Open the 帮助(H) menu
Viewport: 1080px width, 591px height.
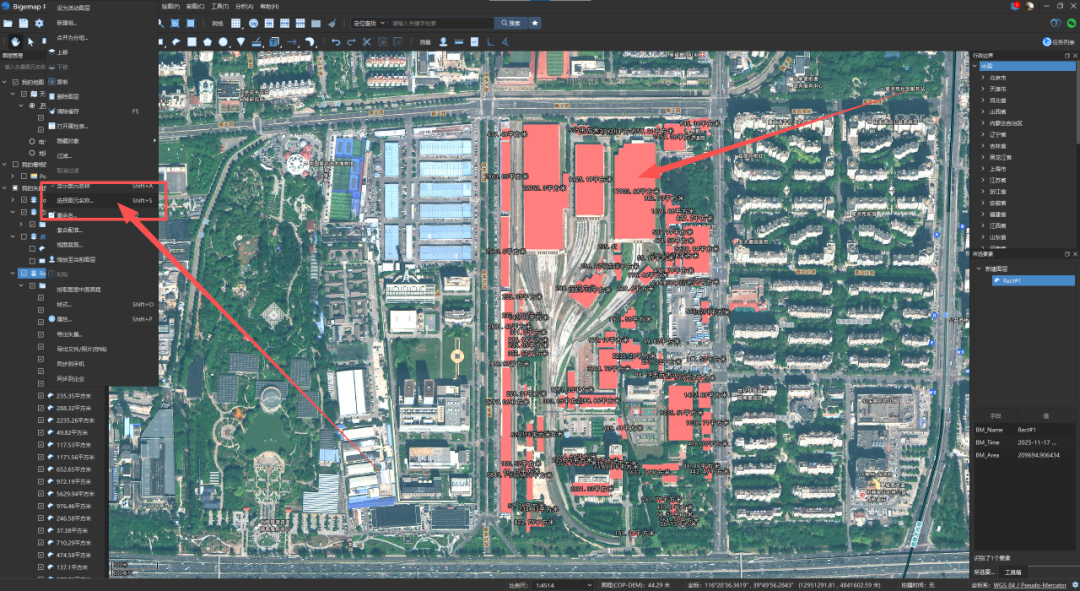click(269, 6)
